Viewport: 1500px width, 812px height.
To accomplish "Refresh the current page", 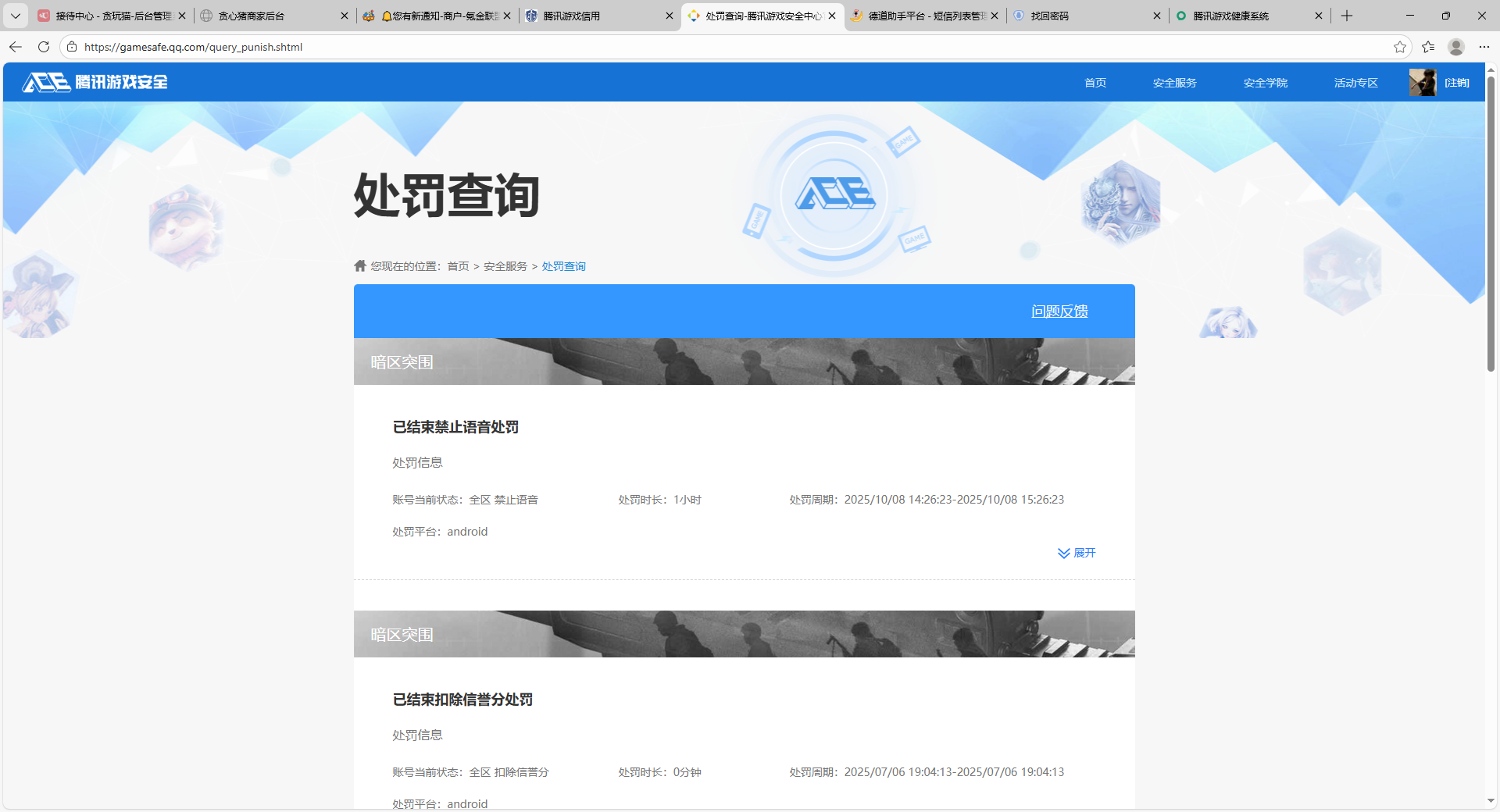I will coord(44,47).
